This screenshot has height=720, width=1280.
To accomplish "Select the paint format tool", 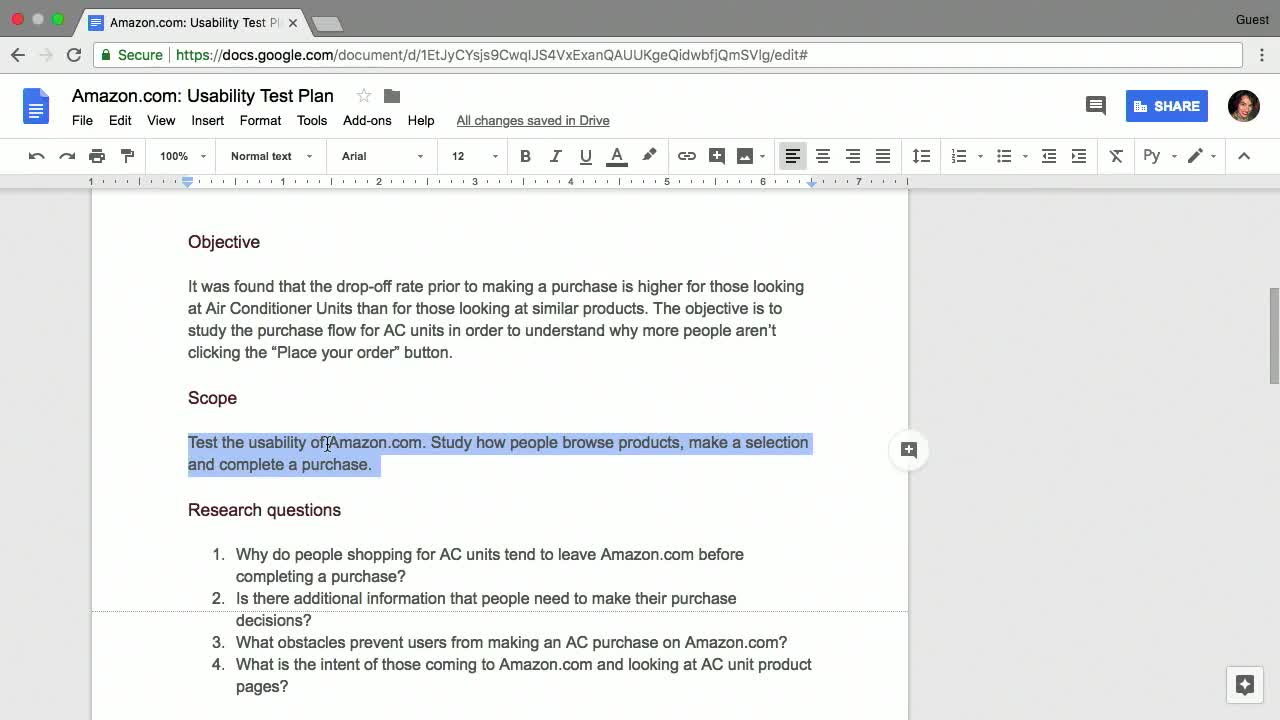I will tap(127, 156).
